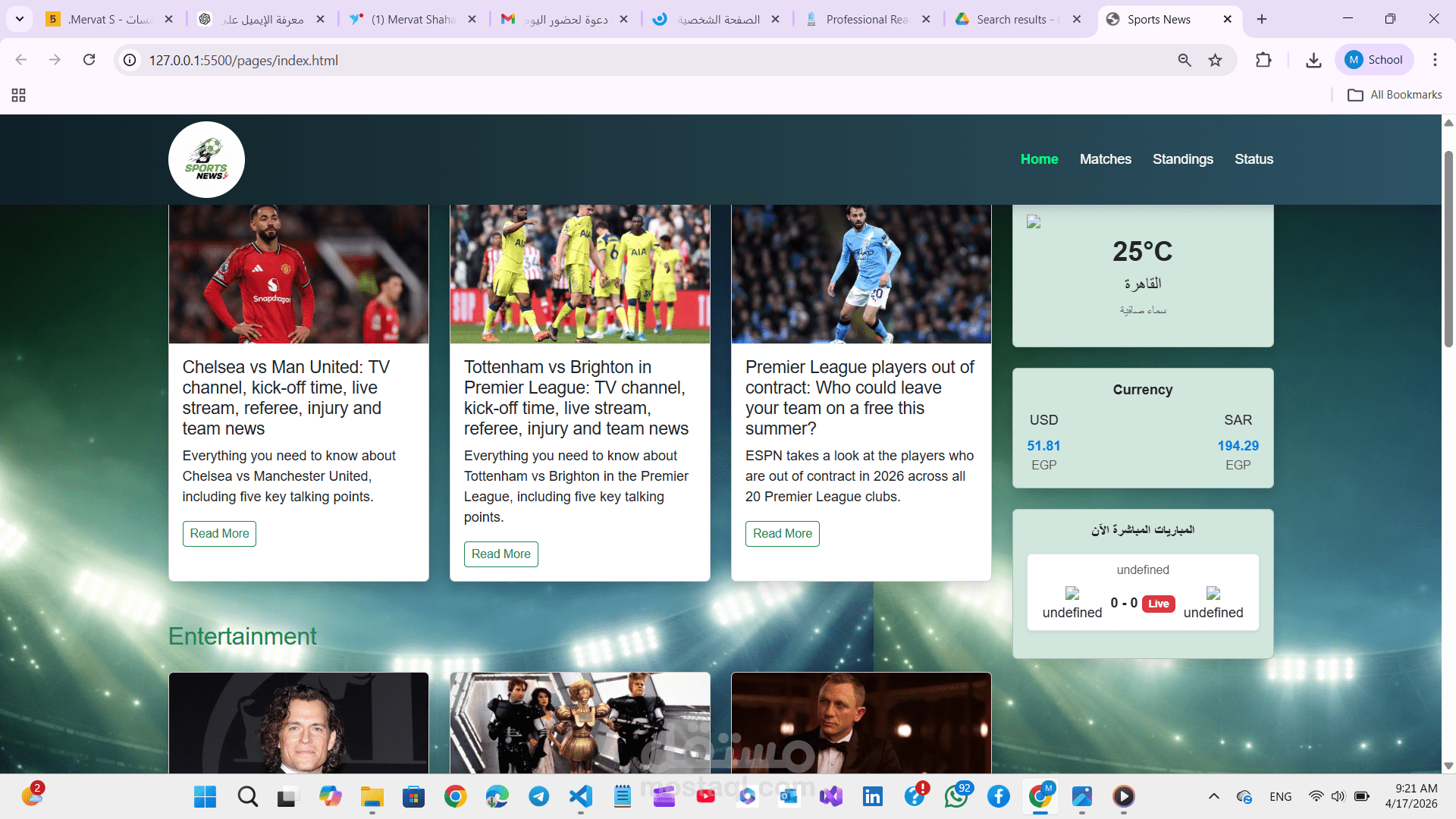Launch Visual Studio Code from the taskbar
The width and height of the screenshot is (1456, 819).
coord(580,797)
